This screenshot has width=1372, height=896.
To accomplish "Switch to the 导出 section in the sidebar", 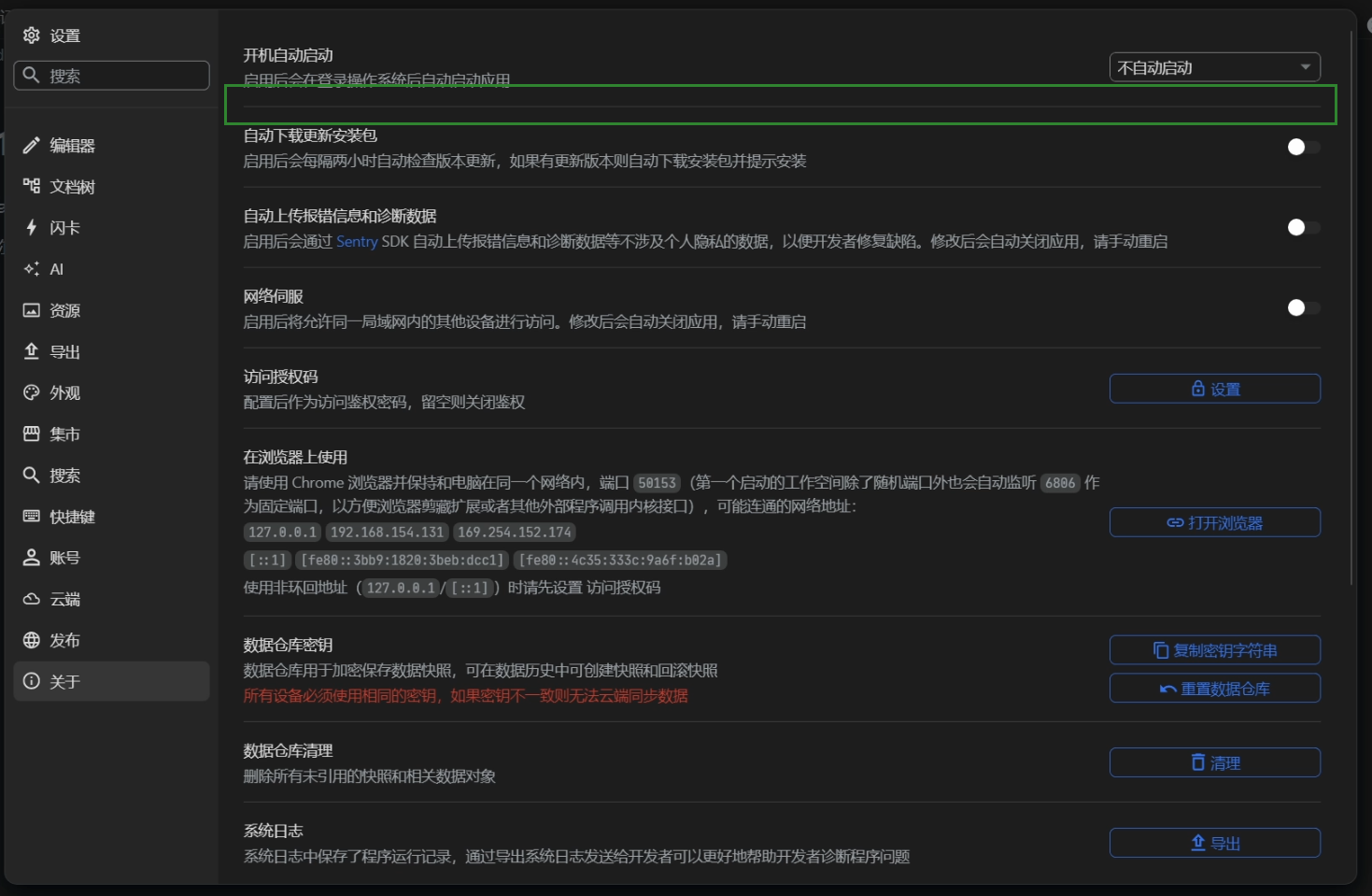I will tap(112, 351).
